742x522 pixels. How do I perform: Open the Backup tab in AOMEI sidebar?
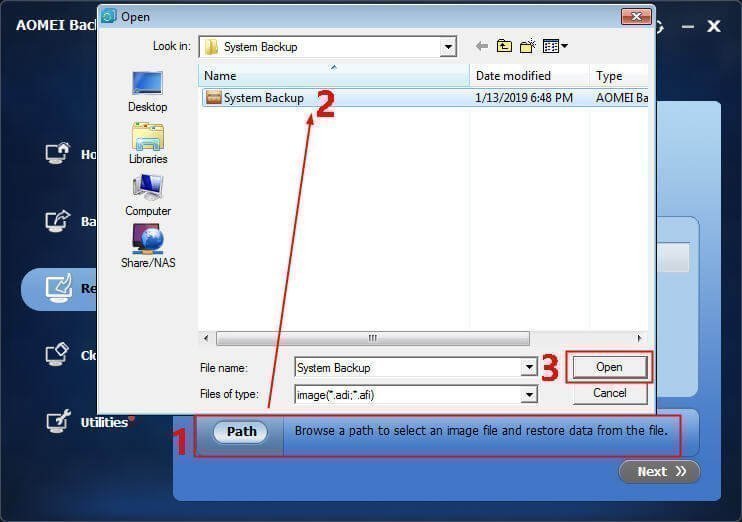pos(71,221)
